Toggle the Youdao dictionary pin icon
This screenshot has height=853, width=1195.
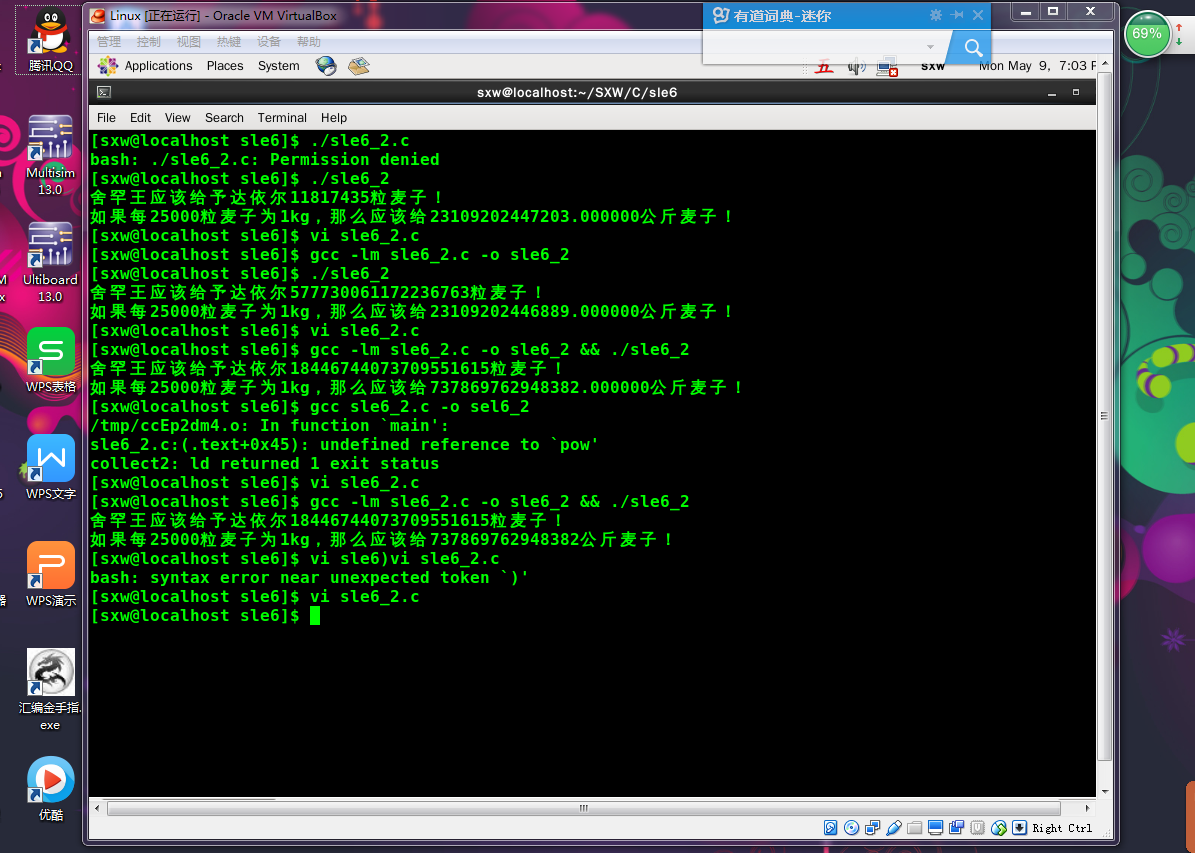(957, 15)
